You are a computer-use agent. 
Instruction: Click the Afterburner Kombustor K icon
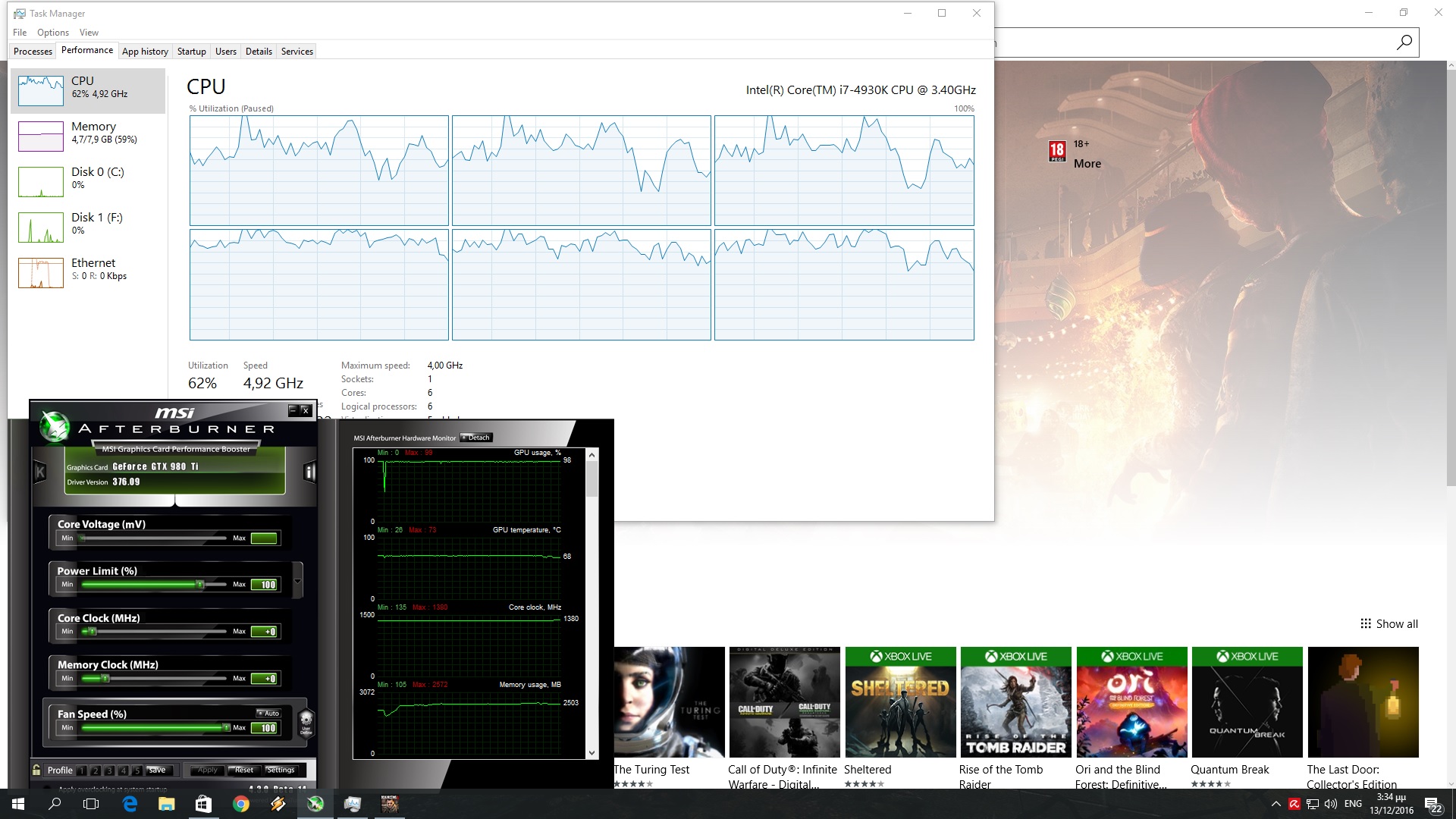[40, 472]
